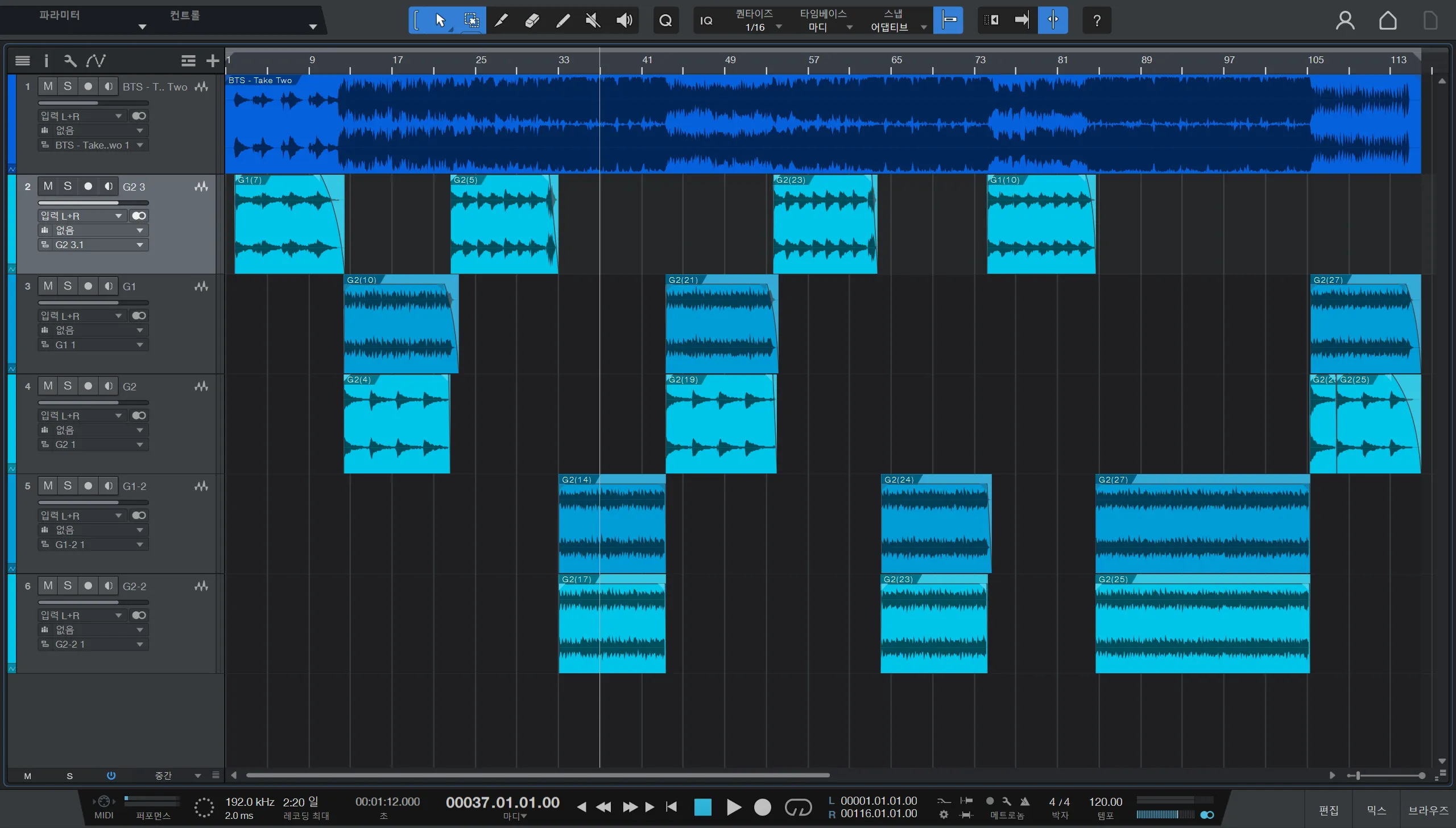Select the Listen speaker tool

pos(624,20)
